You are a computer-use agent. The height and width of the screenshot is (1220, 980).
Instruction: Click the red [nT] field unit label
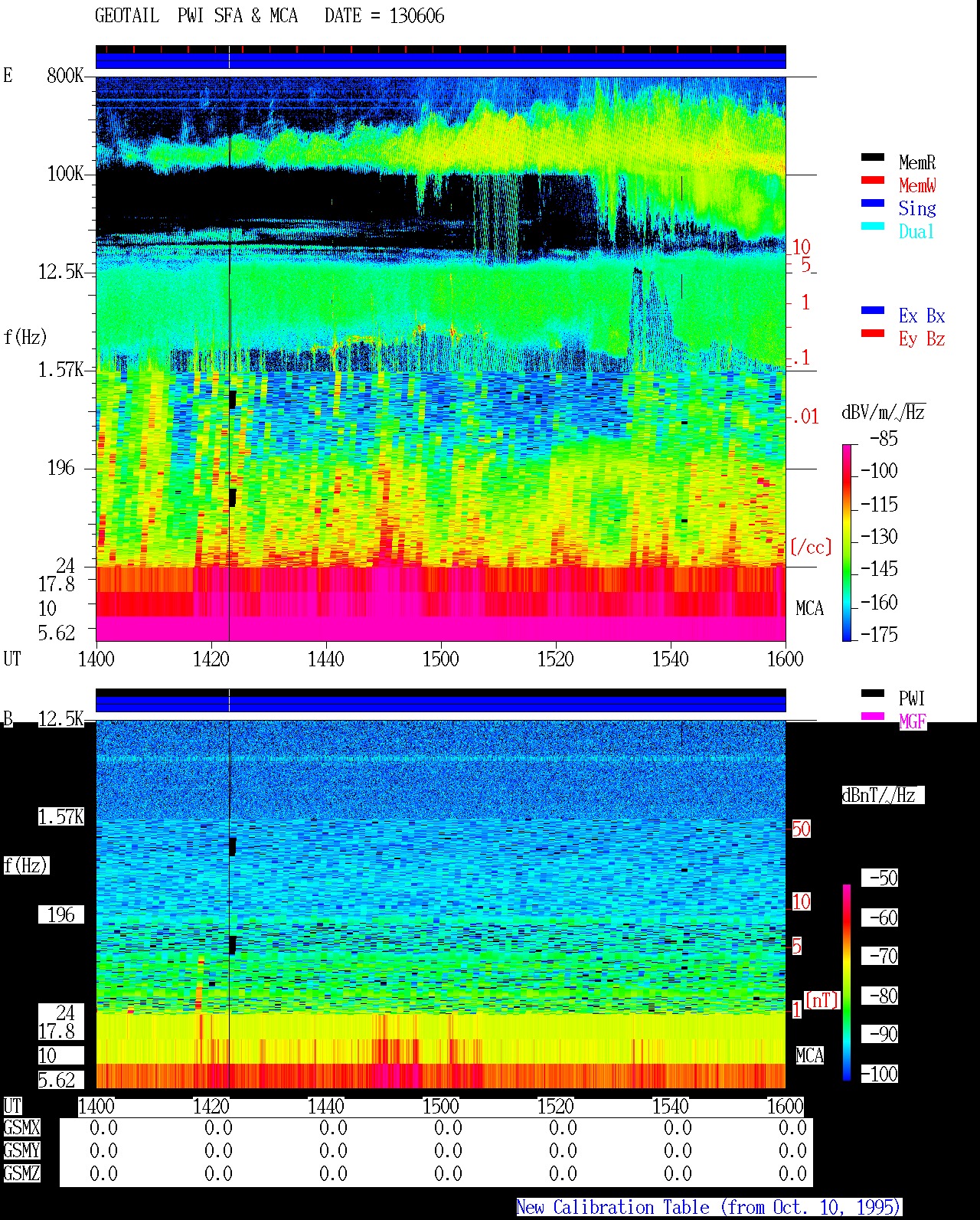[x=822, y=1000]
